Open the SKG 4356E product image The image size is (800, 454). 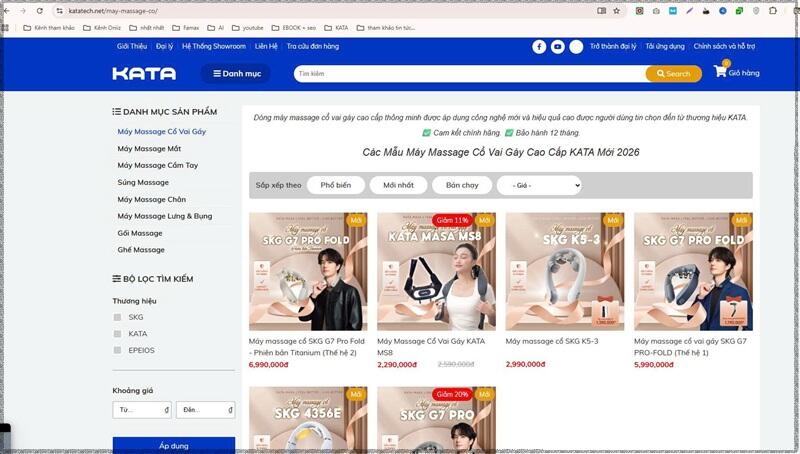click(x=308, y=420)
